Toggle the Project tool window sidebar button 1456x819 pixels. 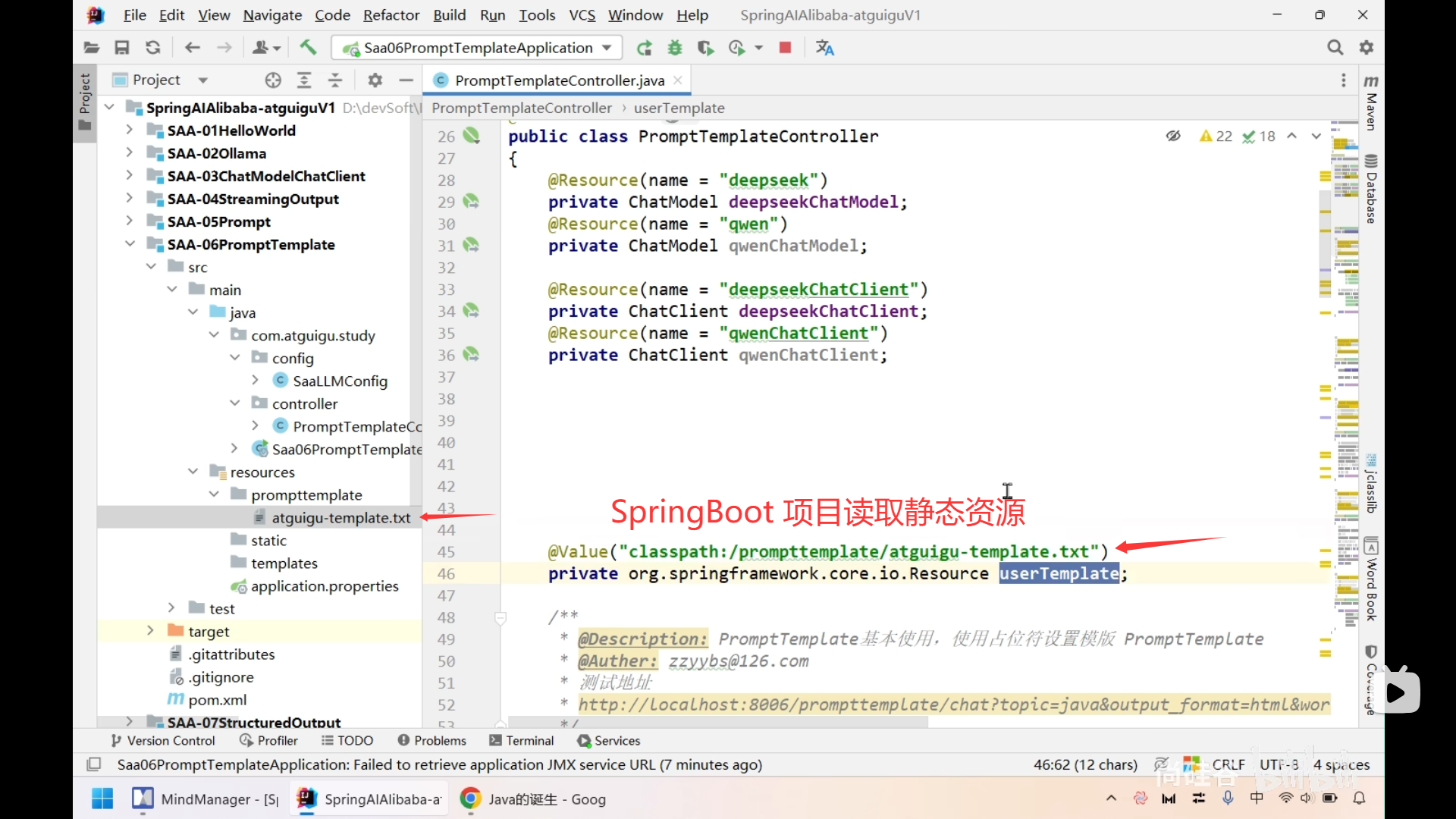tap(85, 100)
